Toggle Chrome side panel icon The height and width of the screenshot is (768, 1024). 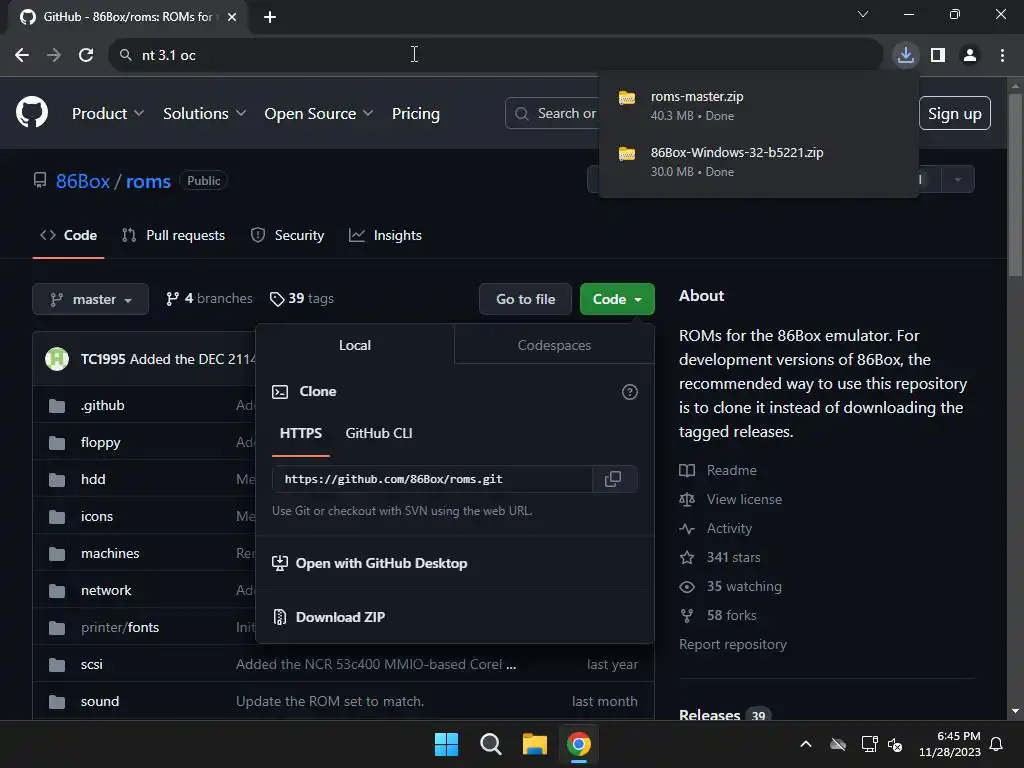[938, 55]
